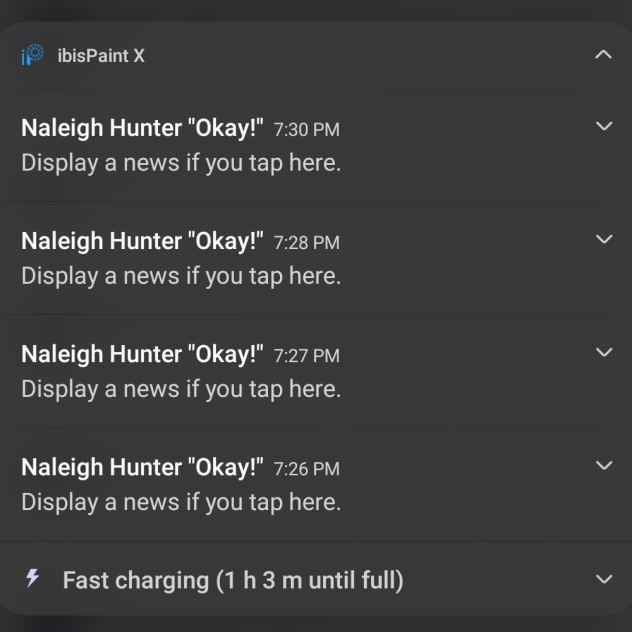
Task: Expand the 7:26 PM notification chevron
Action: (x=603, y=466)
